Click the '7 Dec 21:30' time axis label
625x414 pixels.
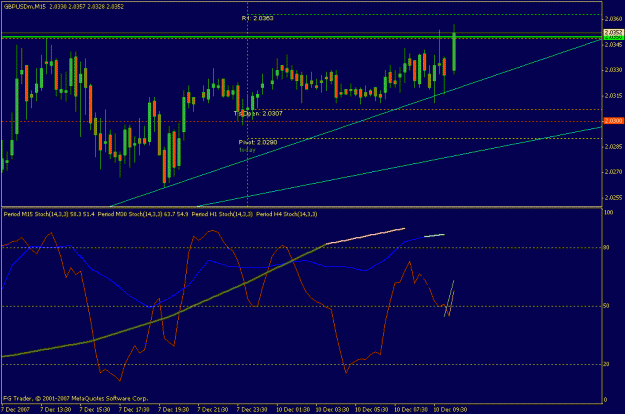click(213, 410)
